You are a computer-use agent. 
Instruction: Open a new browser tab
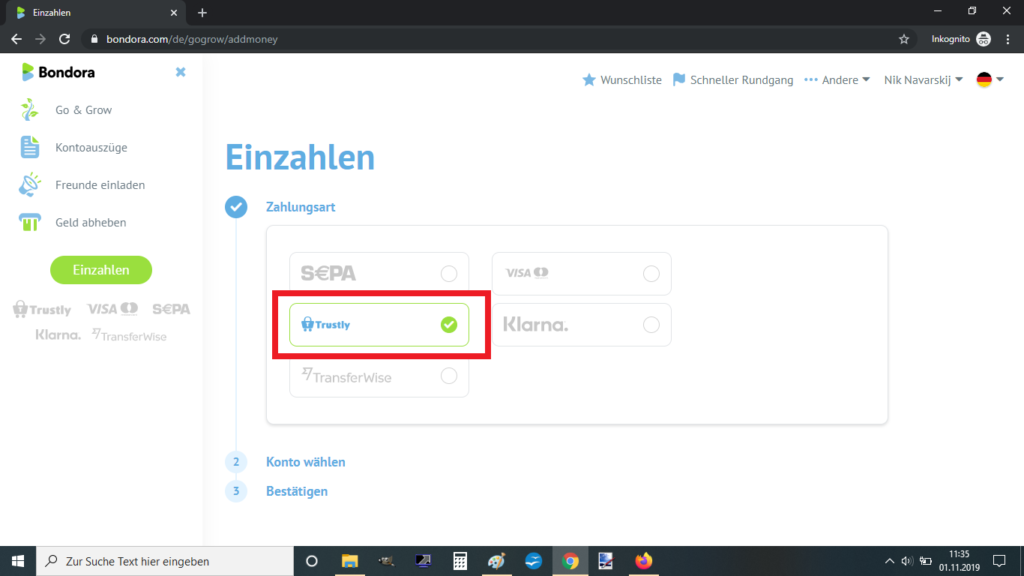coord(202,12)
